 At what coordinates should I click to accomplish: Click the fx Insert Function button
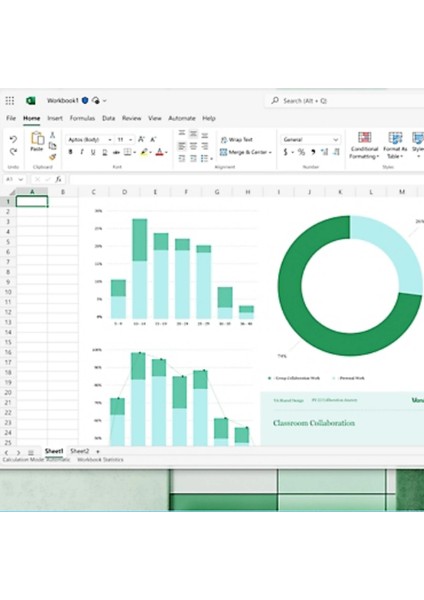coord(58,179)
